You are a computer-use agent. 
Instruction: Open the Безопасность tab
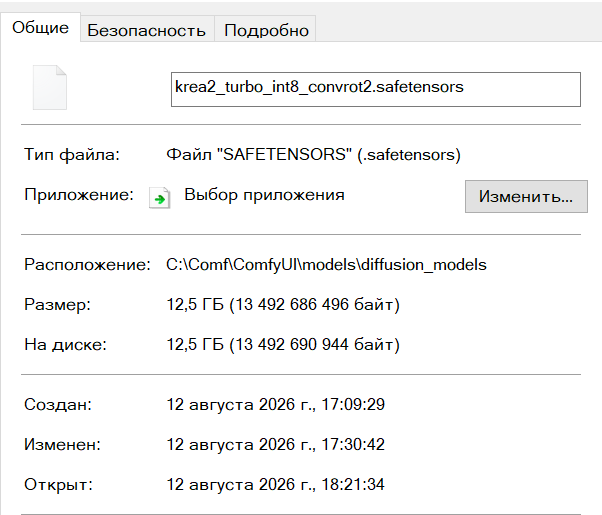[x=147, y=30]
